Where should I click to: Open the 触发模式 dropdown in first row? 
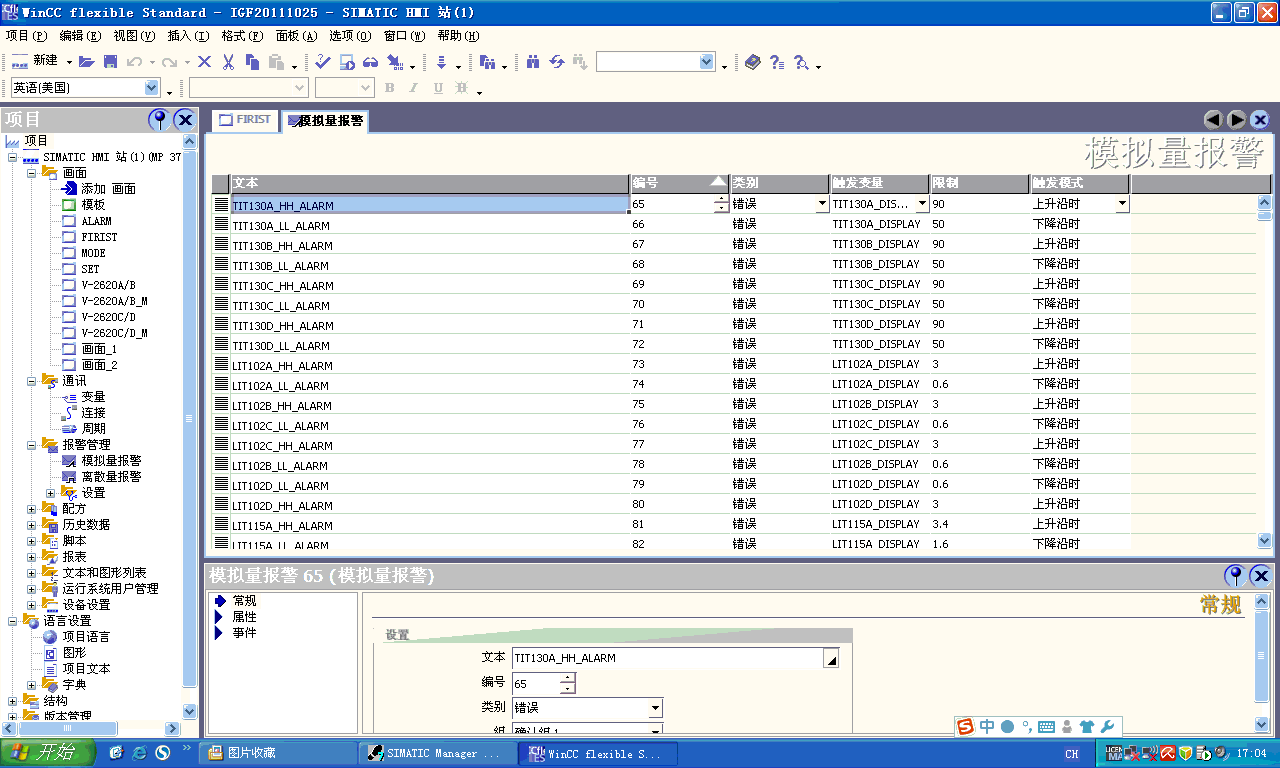point(1122,204)
